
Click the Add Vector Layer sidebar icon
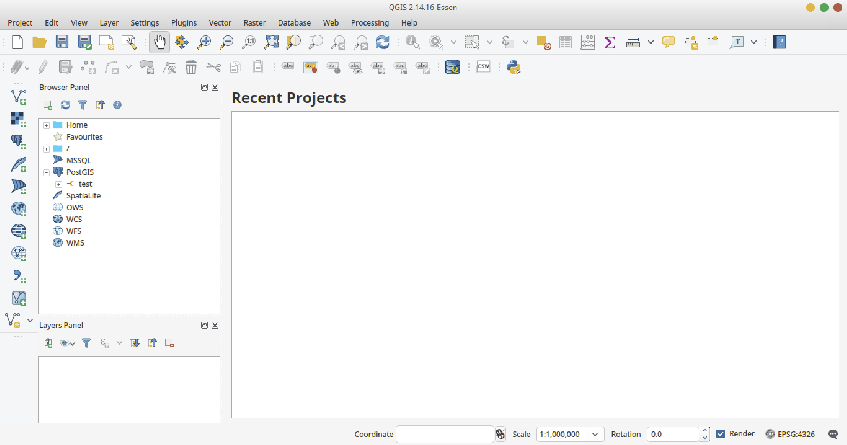(18, 97)
